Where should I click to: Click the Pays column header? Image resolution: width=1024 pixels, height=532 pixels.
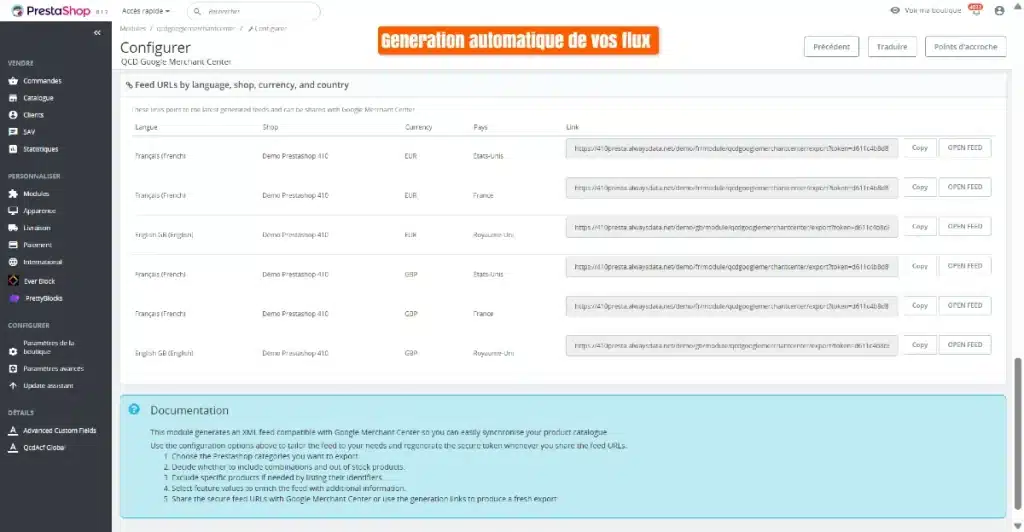coord(481,127)
